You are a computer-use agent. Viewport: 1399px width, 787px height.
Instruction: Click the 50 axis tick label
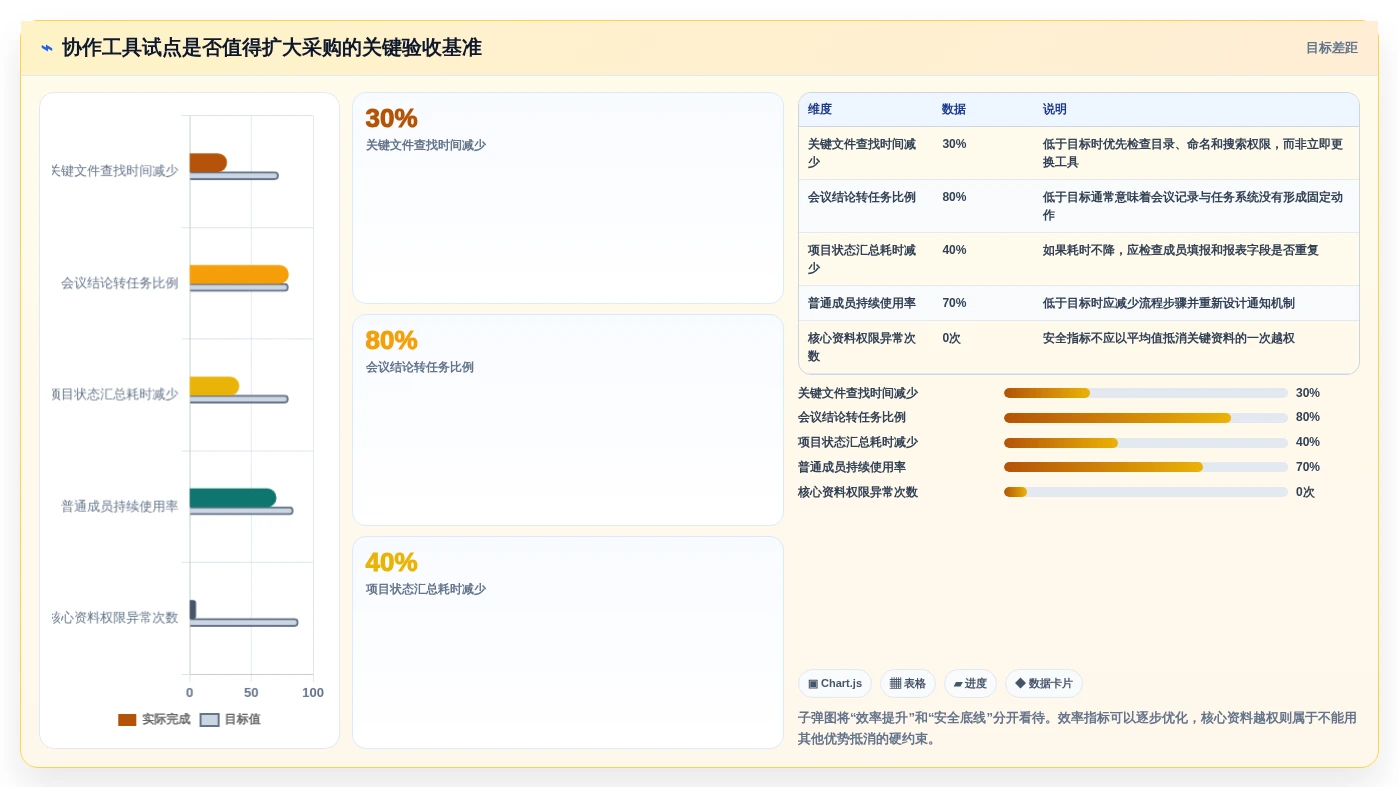pyautogui.click(x=251, y=693)
